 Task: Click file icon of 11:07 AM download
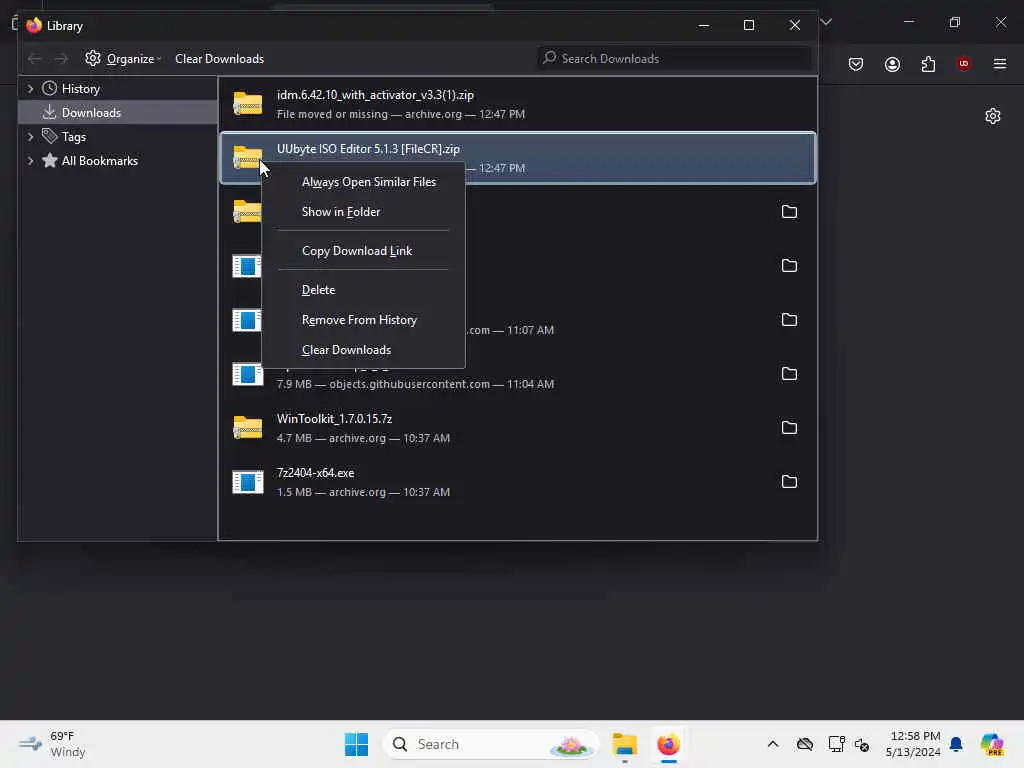click(x=248, y=320)
